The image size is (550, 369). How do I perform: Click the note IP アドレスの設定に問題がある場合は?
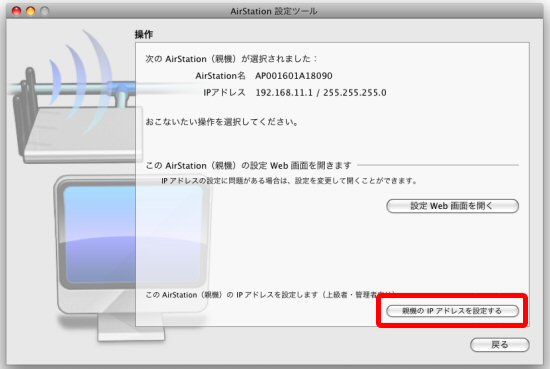tap(289, 181)
